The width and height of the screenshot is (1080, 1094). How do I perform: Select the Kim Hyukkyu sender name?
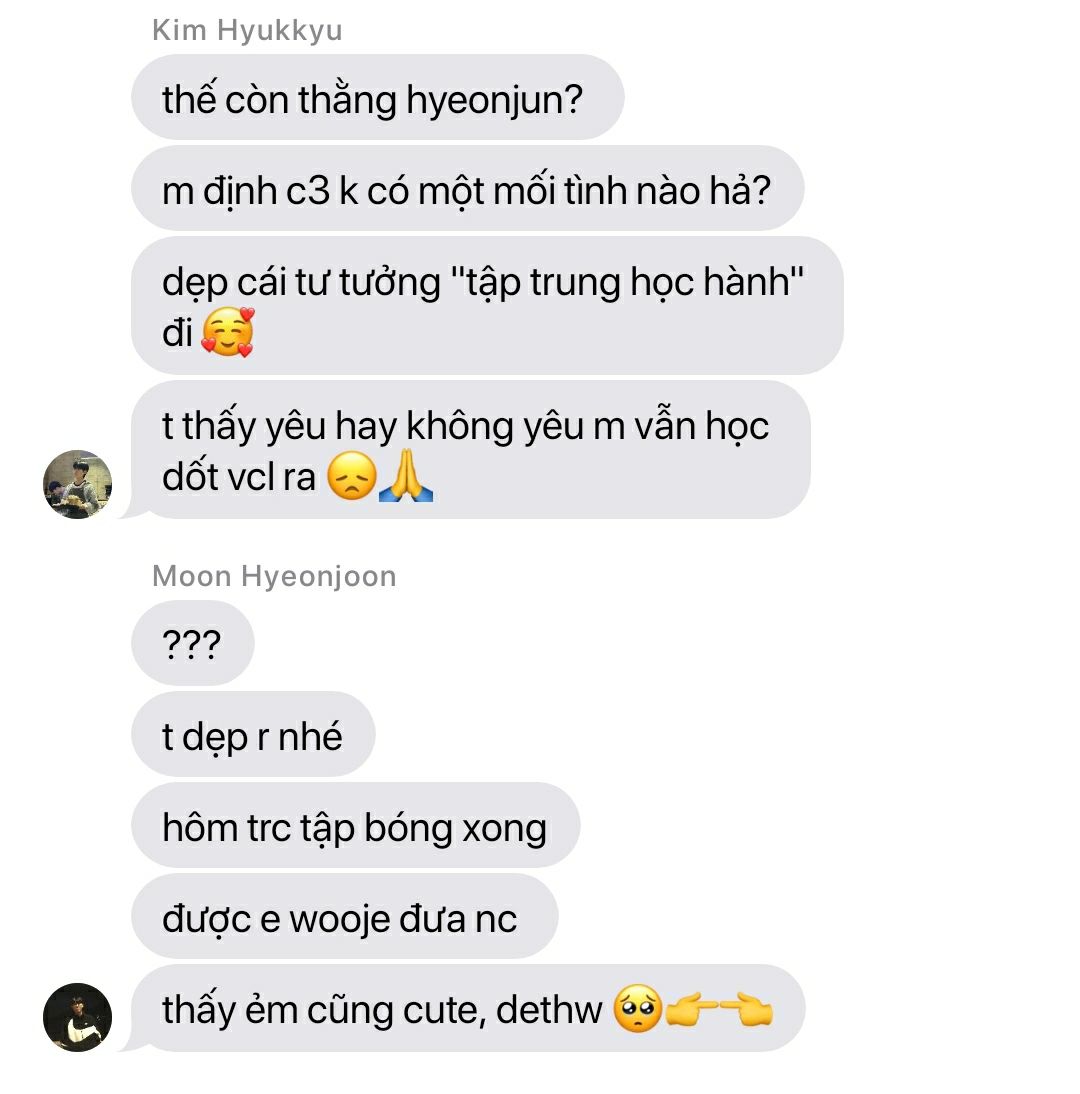(247, 31)
